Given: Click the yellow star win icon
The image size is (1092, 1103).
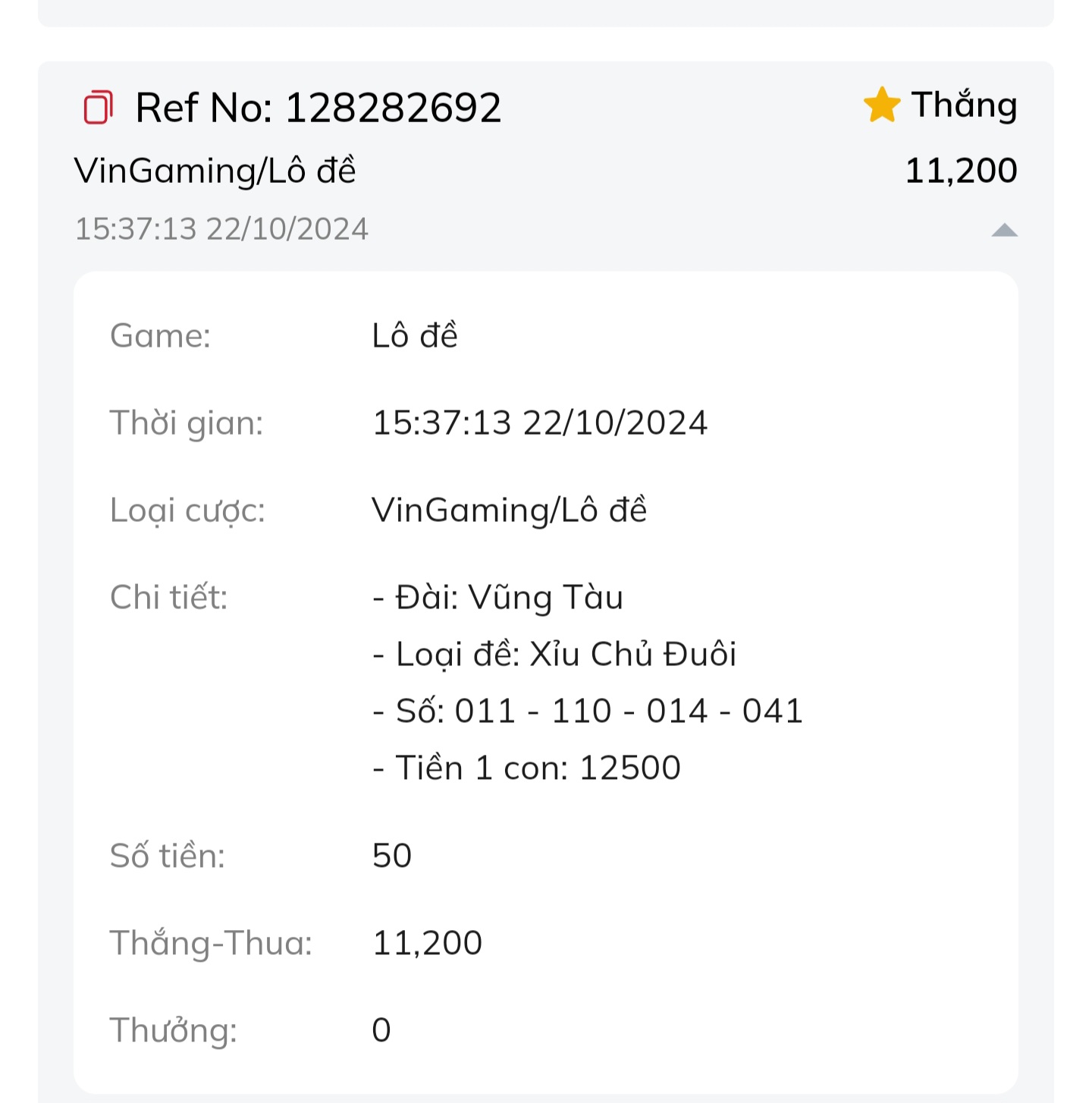Looking at the screenshot, I should click(882, 105).
